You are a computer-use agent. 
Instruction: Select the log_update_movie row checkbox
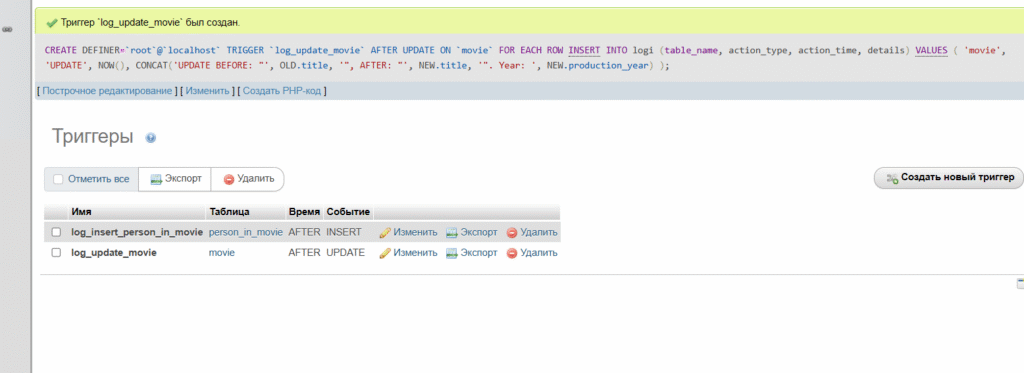click(56, 252)
